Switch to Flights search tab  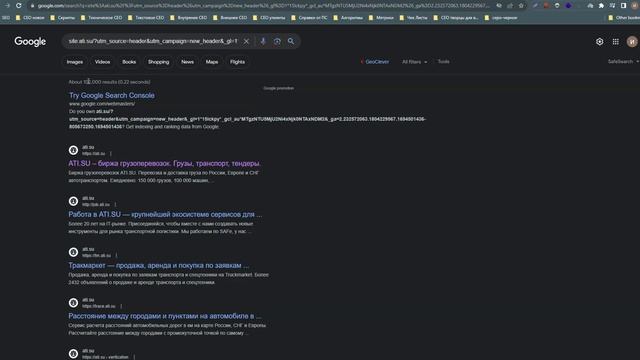click(x=238, y=62)
